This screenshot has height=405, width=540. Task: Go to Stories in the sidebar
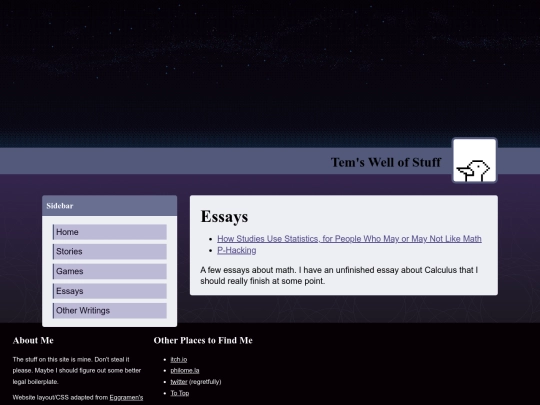110,252
